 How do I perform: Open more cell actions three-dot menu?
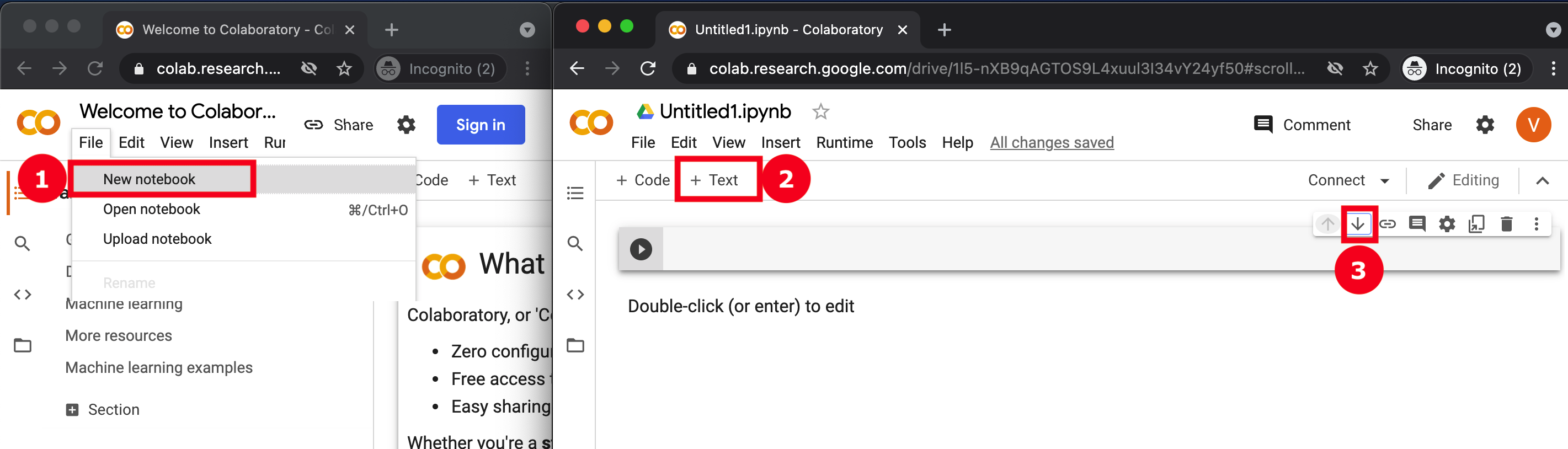pyautogui.click(x=1537, y=224)
